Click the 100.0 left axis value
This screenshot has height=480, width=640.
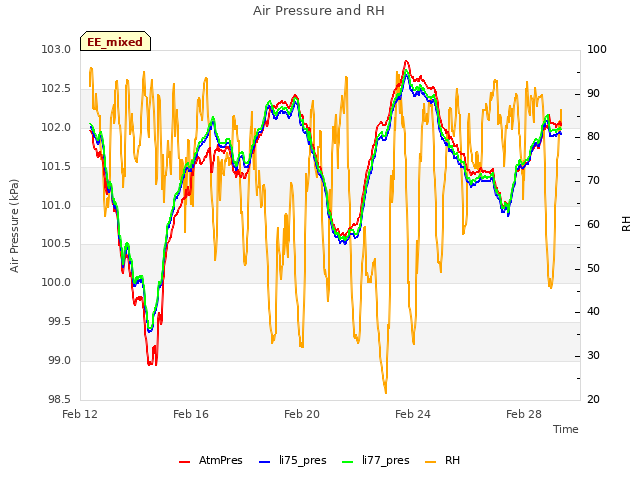pos(56,282)
